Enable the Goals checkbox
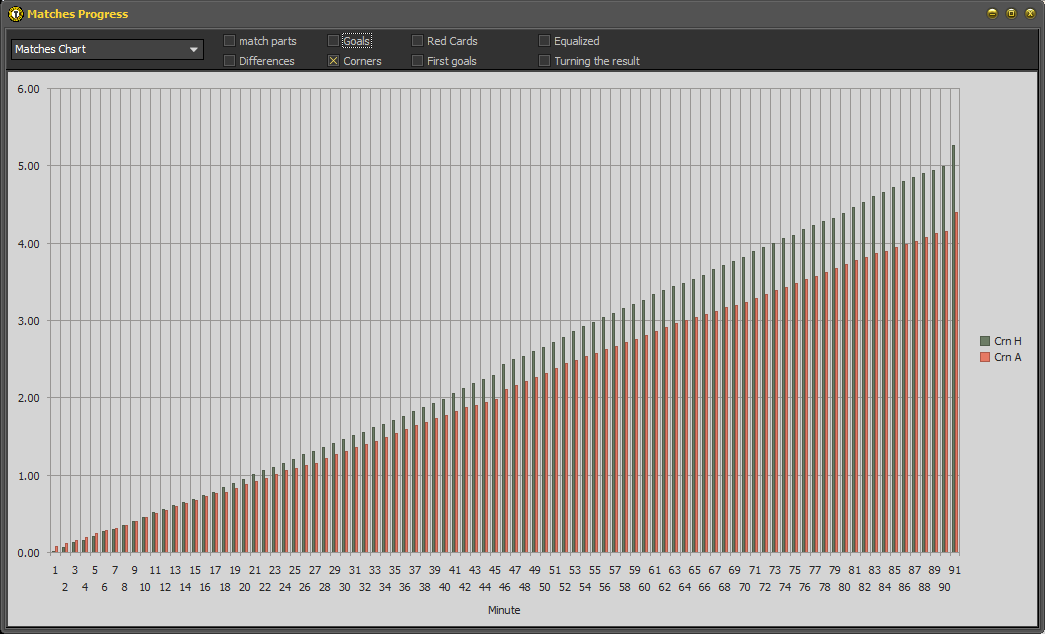This screenshot has width=1045, height=634. click(334, 41)
